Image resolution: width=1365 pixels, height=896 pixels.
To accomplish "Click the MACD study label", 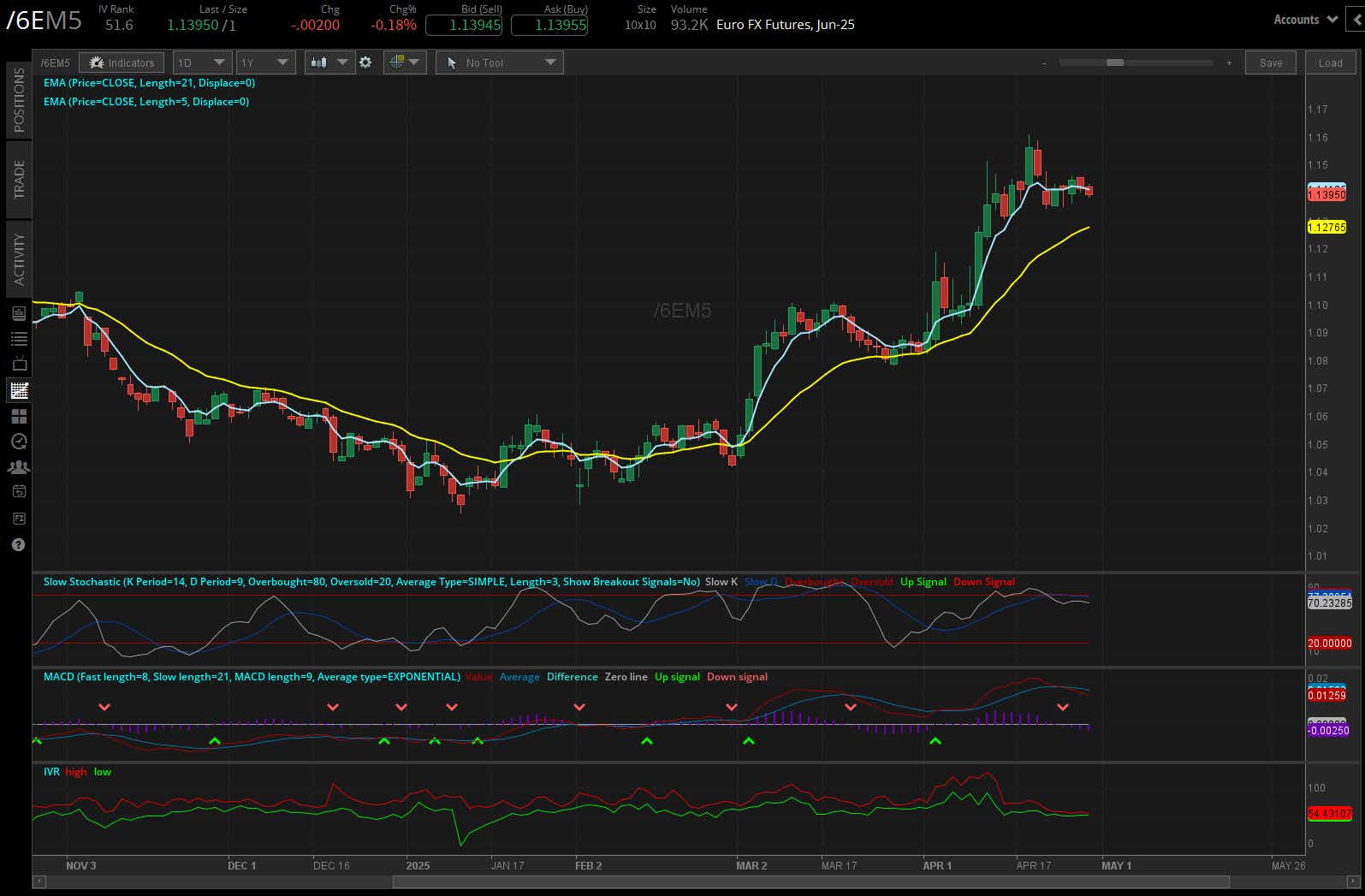I will tap(252, 677).
